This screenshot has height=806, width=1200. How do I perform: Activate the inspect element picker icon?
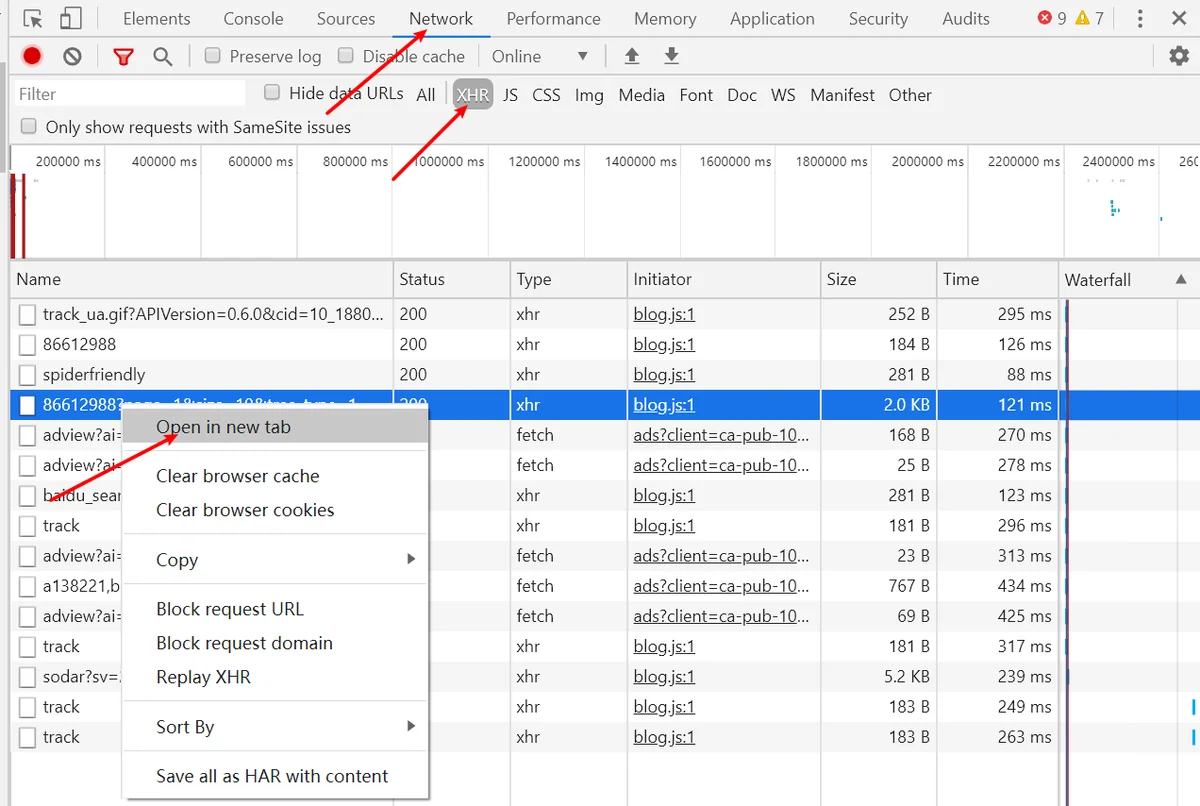coord(33,19)
